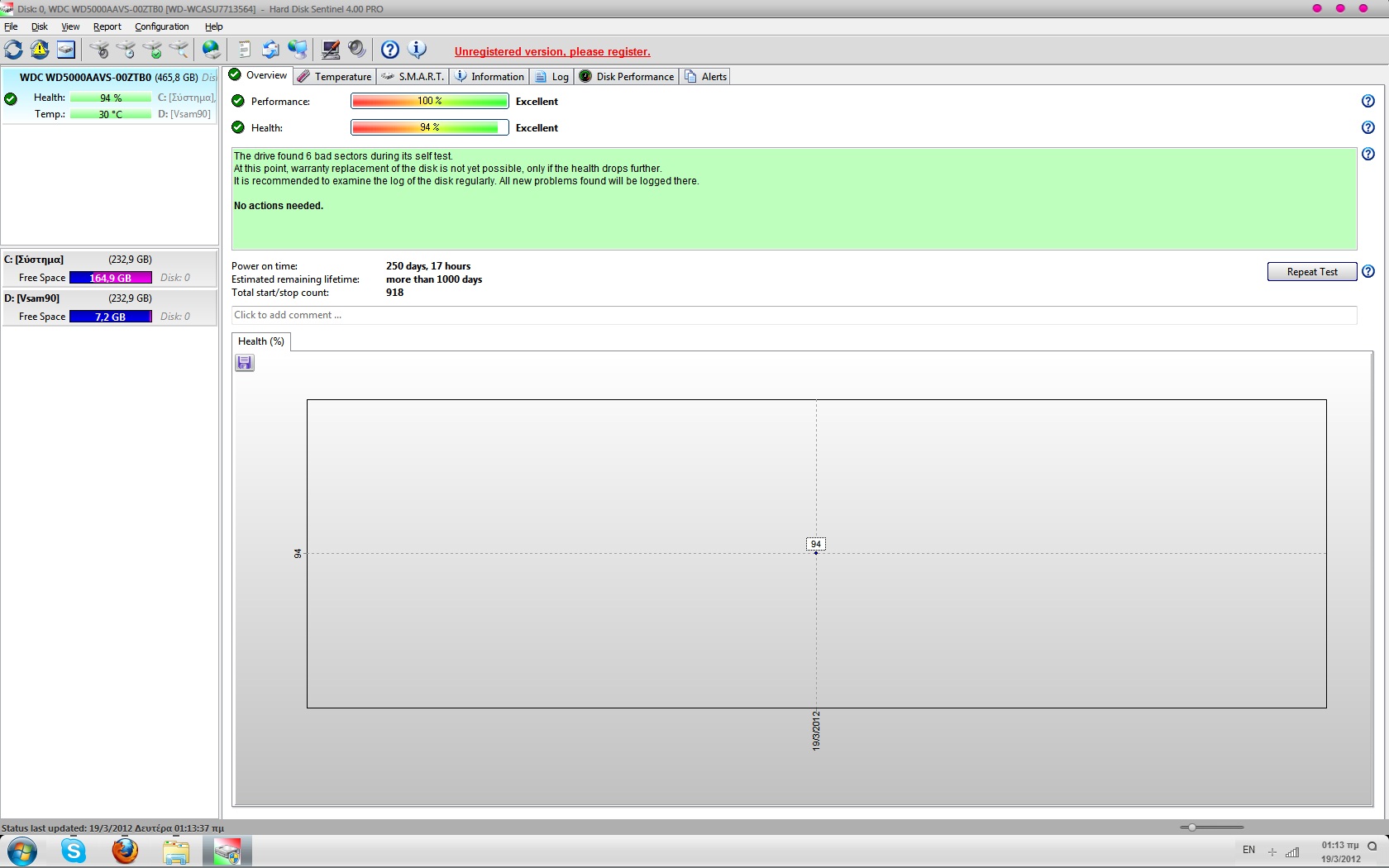The height and width of the screenshot is (868, 1389).
Task: Click the Unregistered version please register link
Action: (552, 51)
